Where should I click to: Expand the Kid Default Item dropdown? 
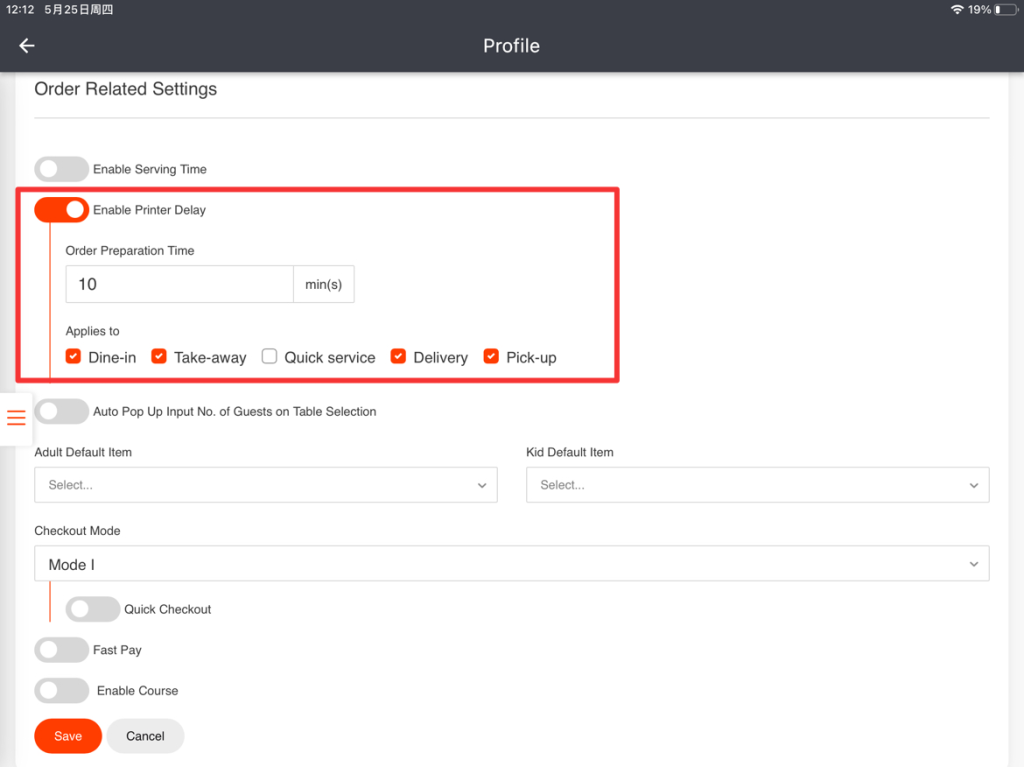[757, 485]
